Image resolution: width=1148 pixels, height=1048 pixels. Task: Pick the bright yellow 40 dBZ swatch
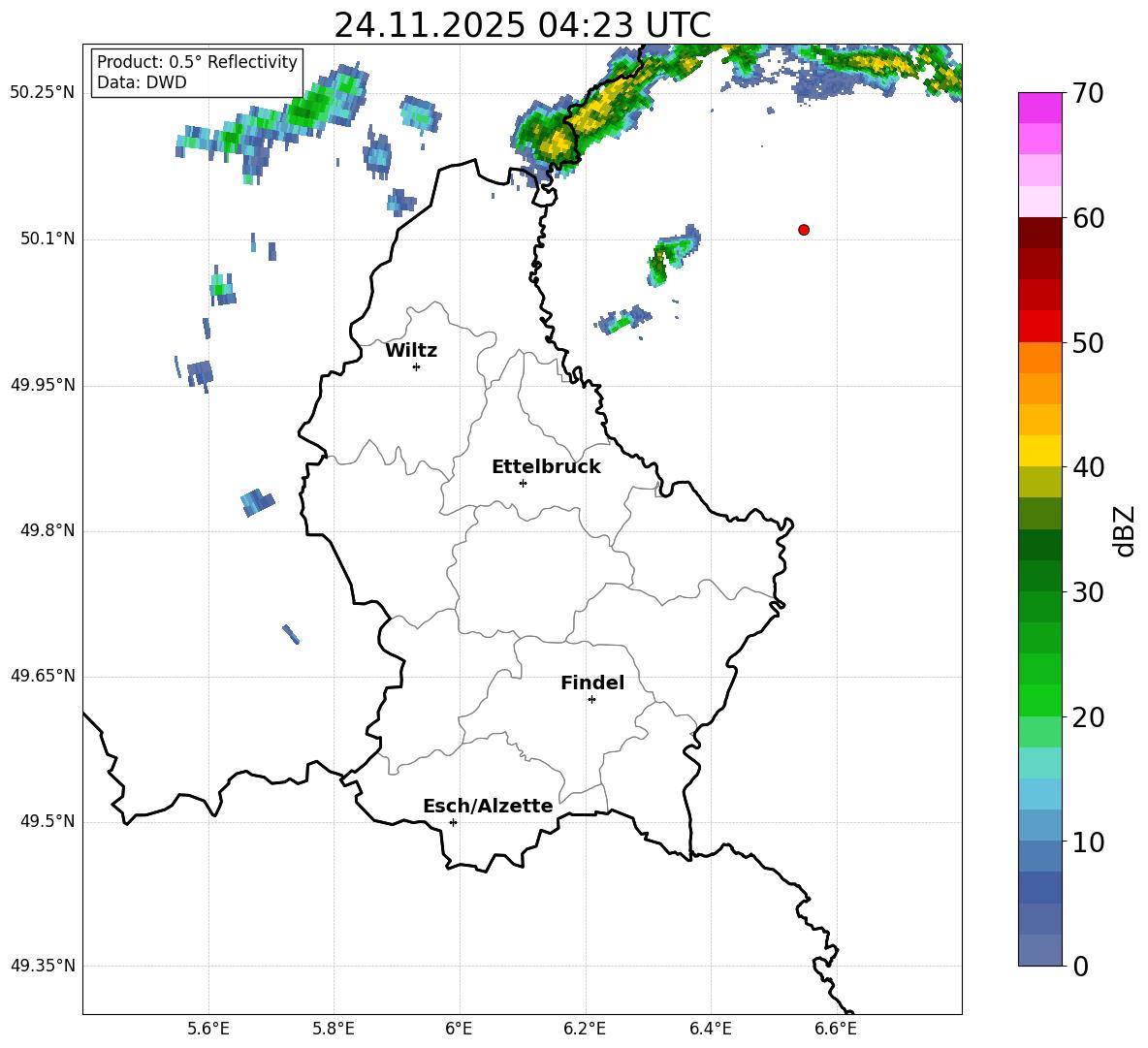1040,451
